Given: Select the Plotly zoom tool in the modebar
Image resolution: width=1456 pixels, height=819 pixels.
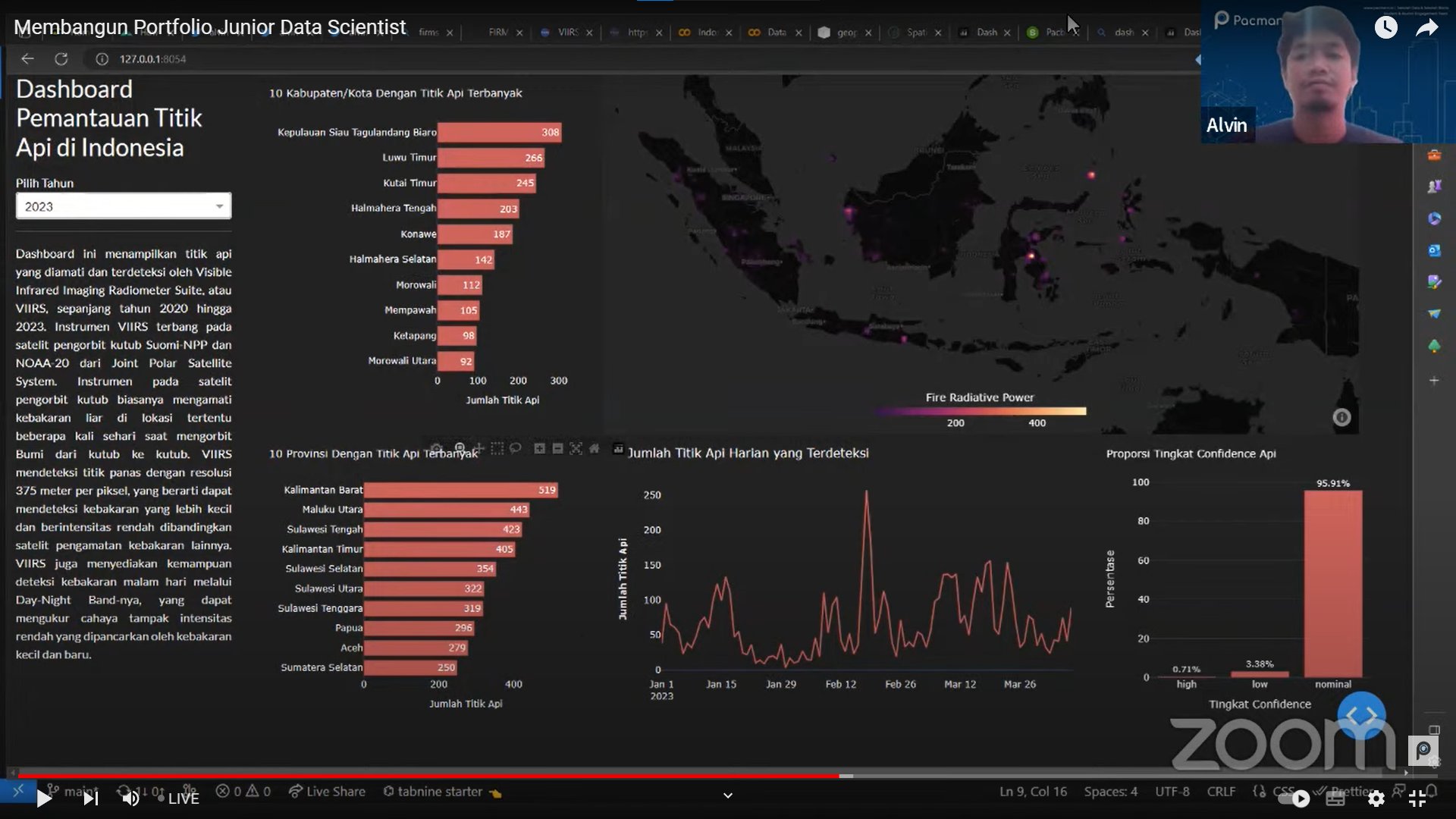Looking at the screenshot, I should [x=460, y=448].
